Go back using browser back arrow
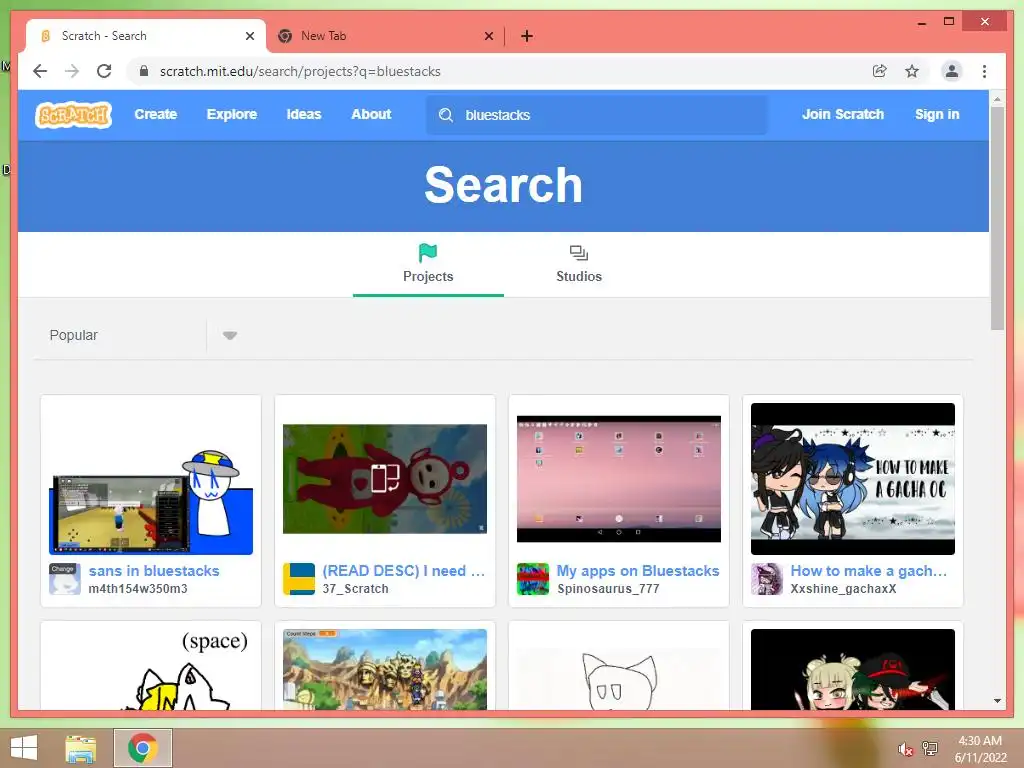This screenshot has width=1024, height=768. click(40, 71)
